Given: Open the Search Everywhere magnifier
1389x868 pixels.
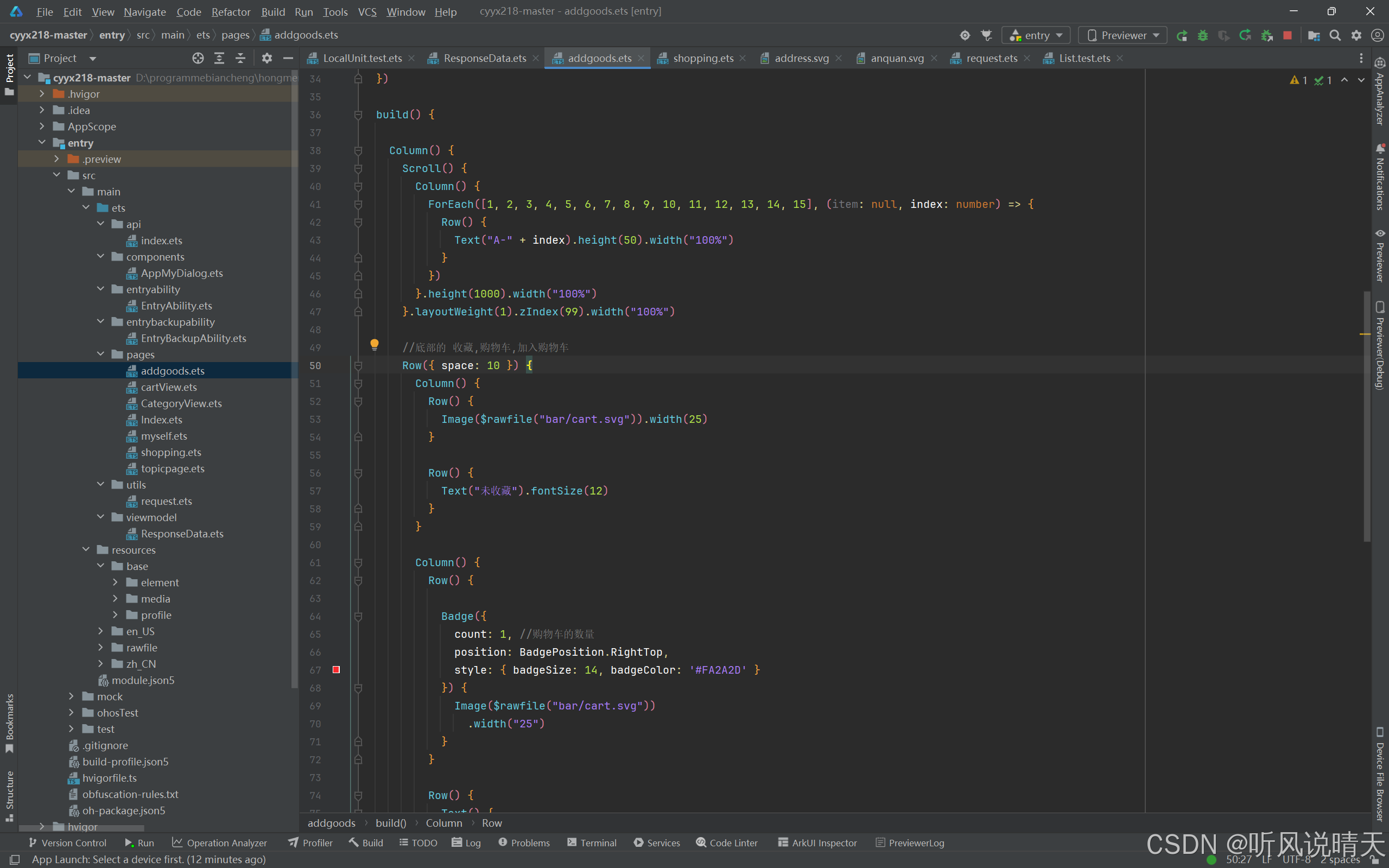Looking at the screenshot, I should (1335, 36).
